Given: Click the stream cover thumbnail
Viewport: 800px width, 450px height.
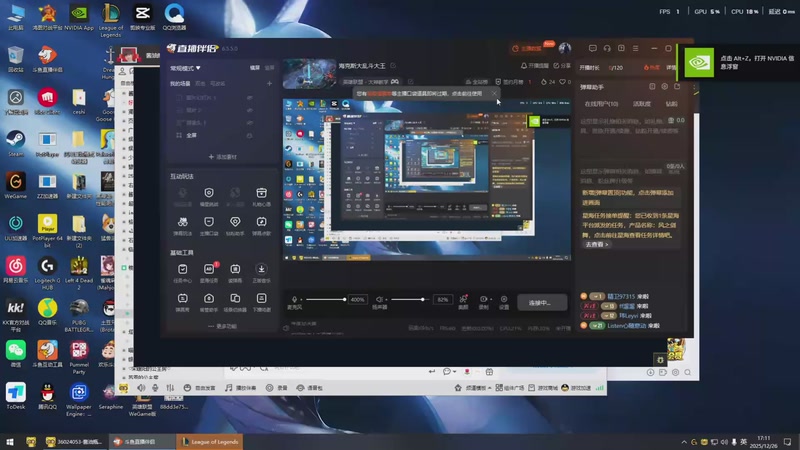Looking at the screenshot, I should (309, 74).
